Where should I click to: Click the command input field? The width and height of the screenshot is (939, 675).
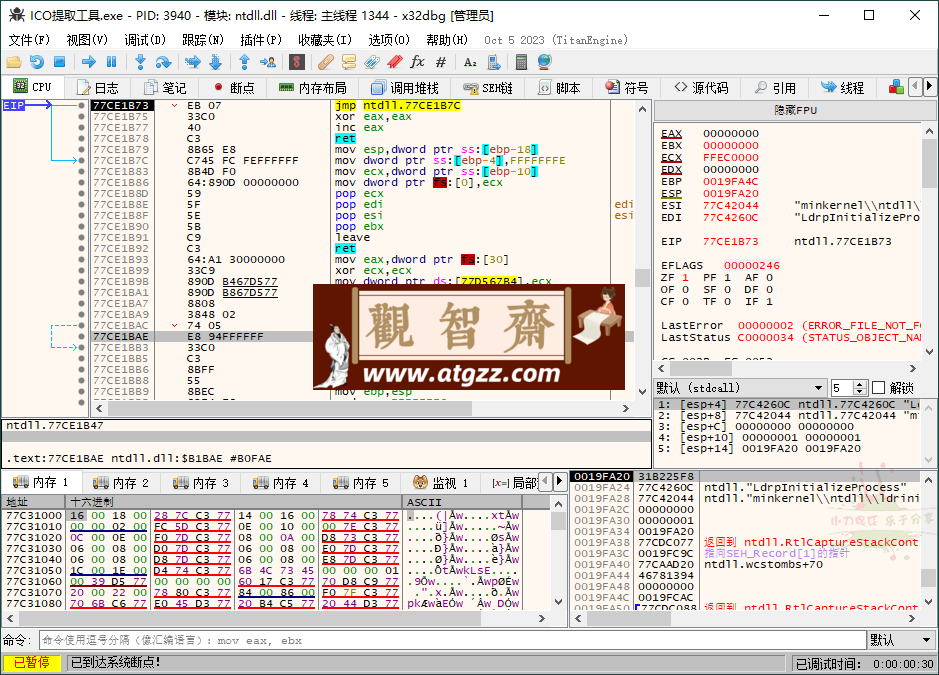(x=453, y=640)
